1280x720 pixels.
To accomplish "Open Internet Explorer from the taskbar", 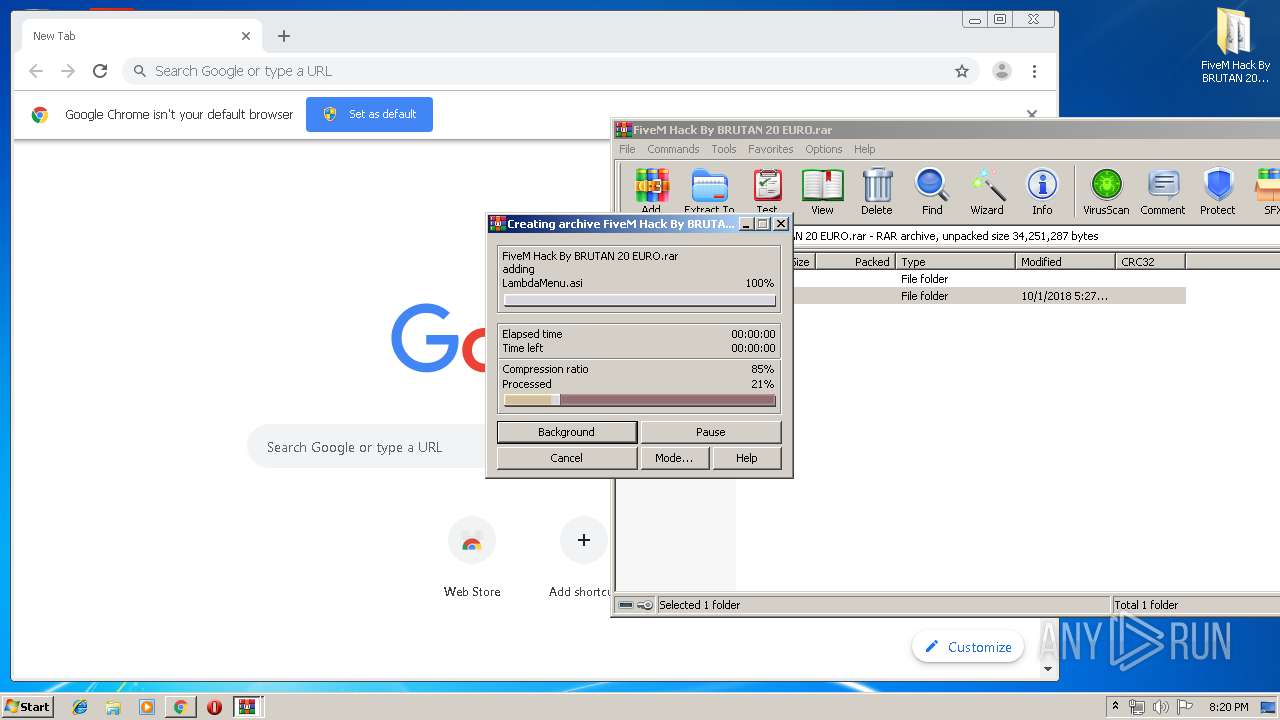I will click(x=80, y=707).
